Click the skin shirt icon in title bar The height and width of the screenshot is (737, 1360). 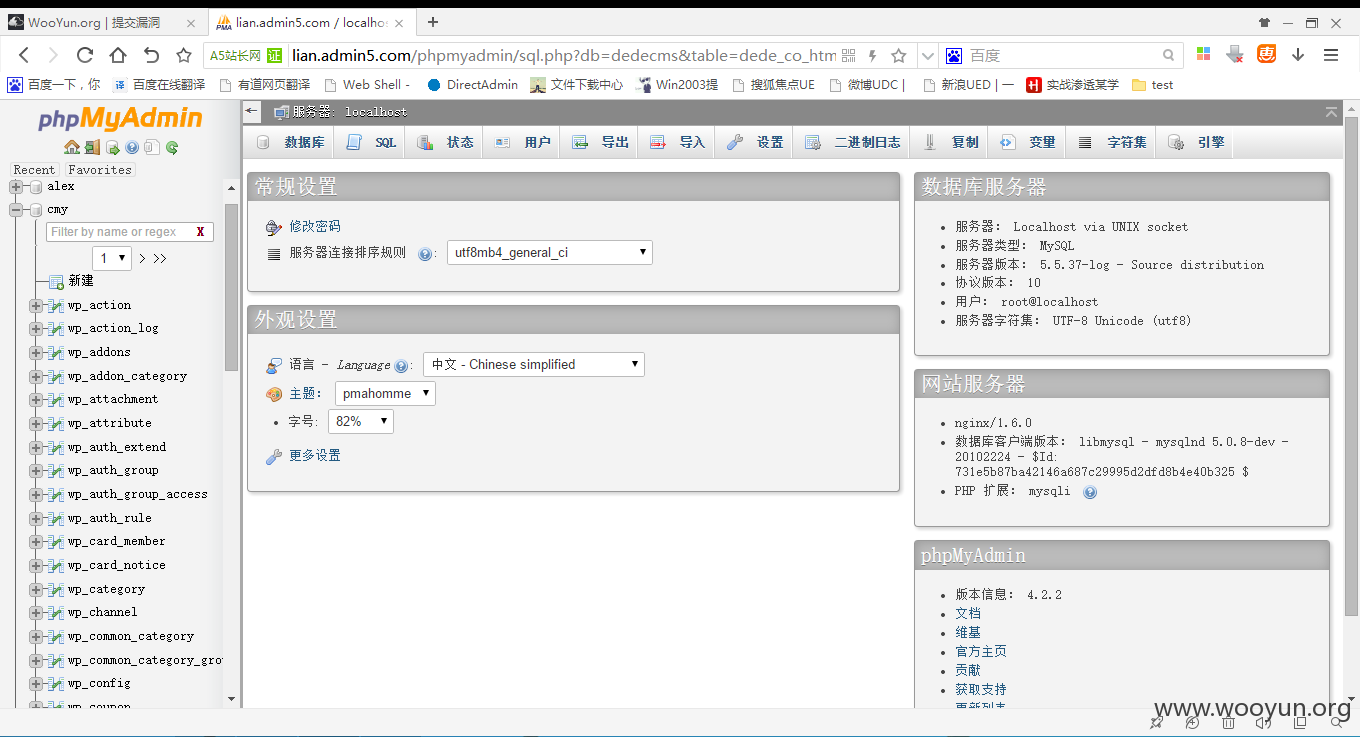(1264, 22)
